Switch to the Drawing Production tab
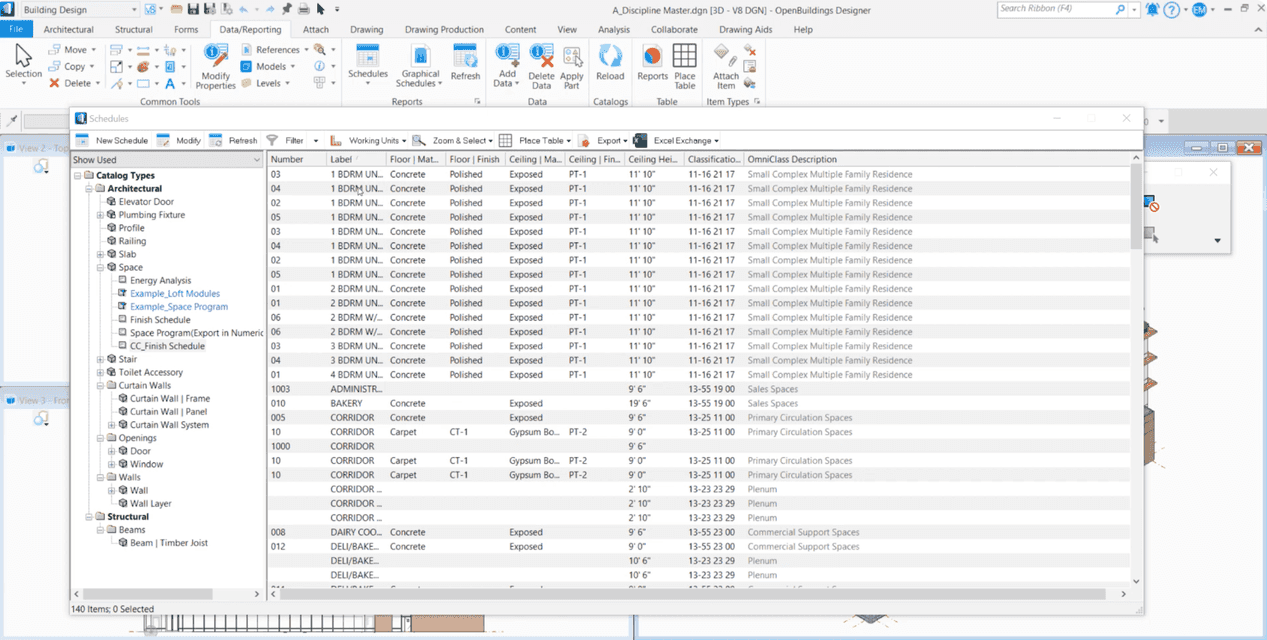The width and height of the screenshot is (1267, 640). 444,30
